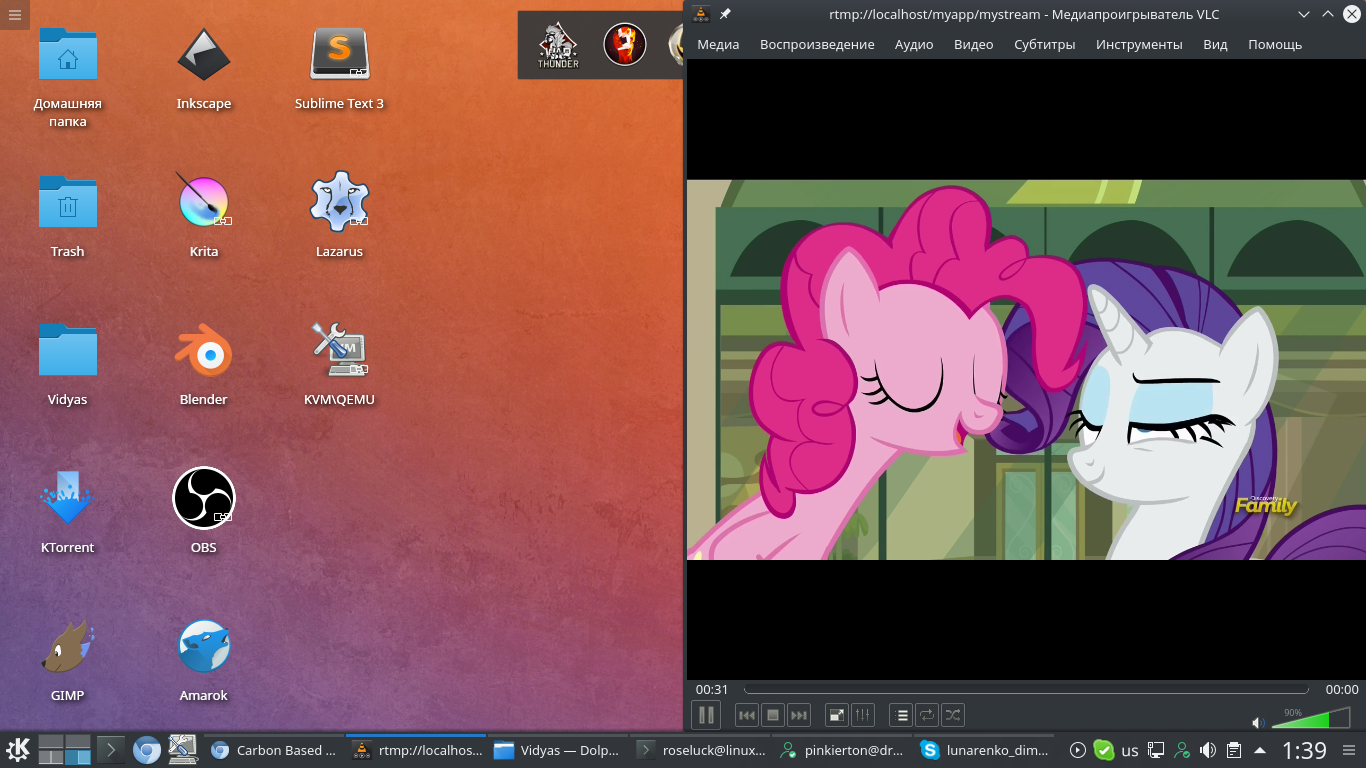Mute VLC audio via speaker icon
The height and width of the screenshot is (768, 1366).
click(x=1258, y=722)
